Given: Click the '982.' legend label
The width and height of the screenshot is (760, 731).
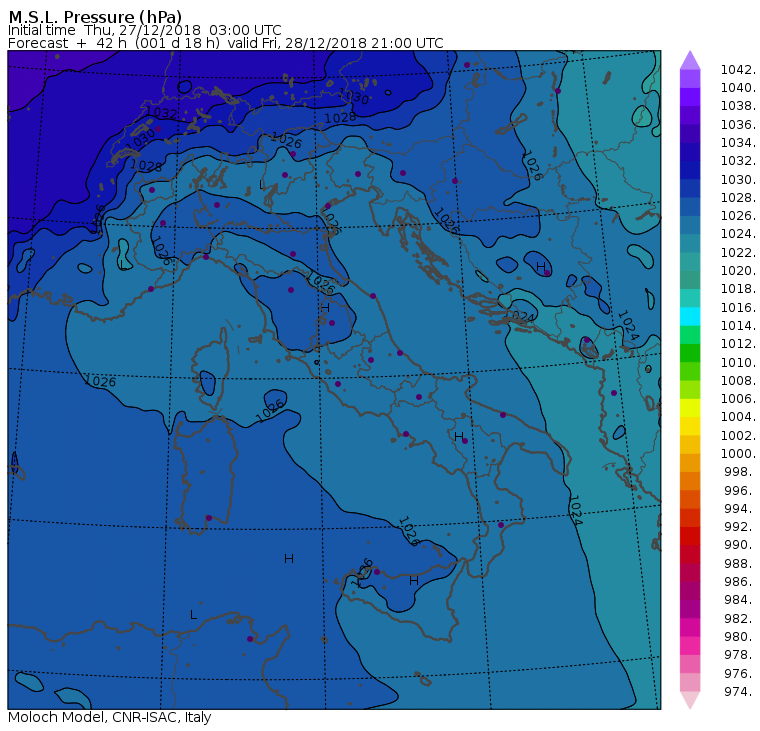Looking at the screenshot, I should [740, 619].
